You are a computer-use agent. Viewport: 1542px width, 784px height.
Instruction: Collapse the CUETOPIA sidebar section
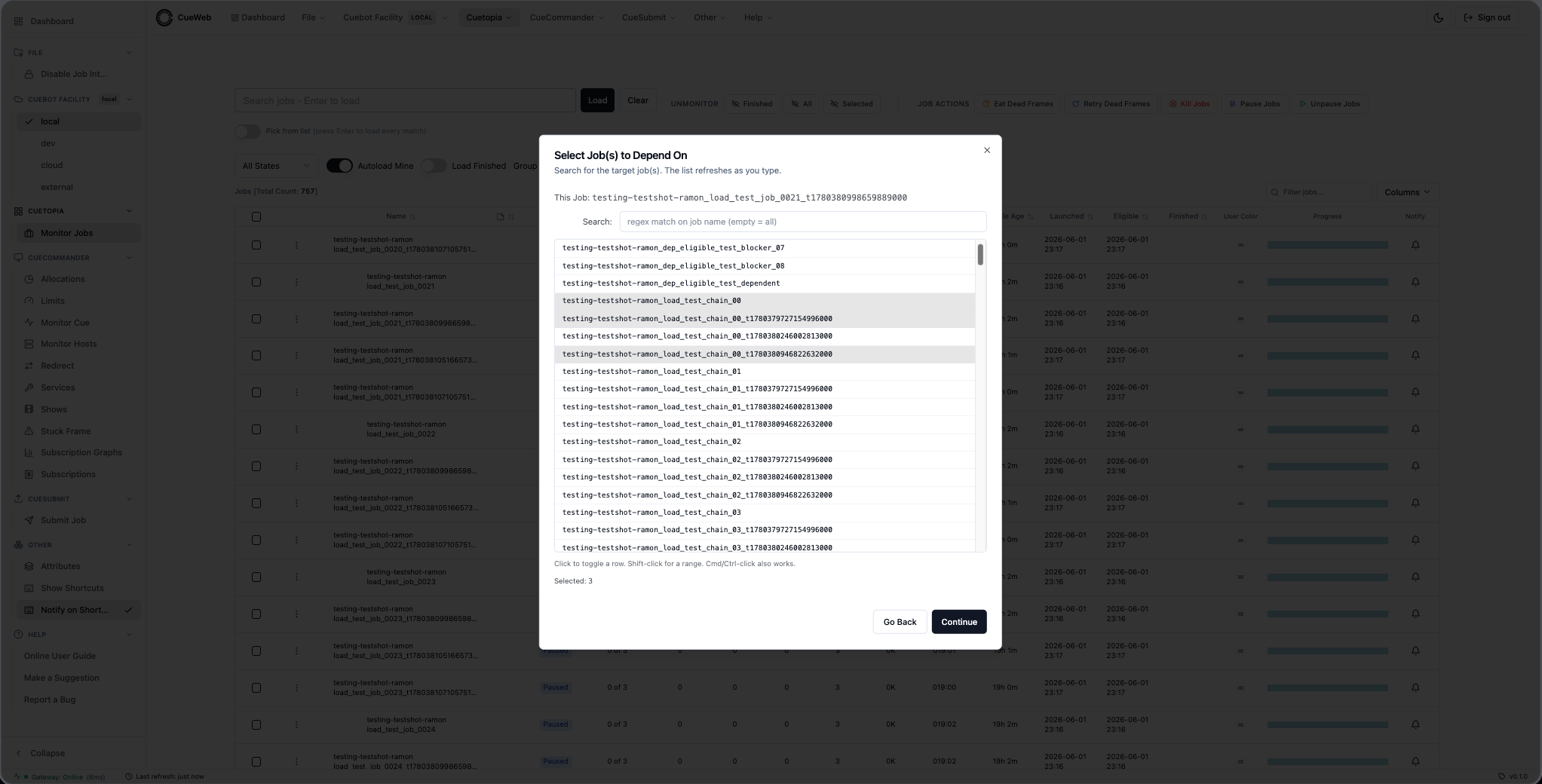click(129, 211)
